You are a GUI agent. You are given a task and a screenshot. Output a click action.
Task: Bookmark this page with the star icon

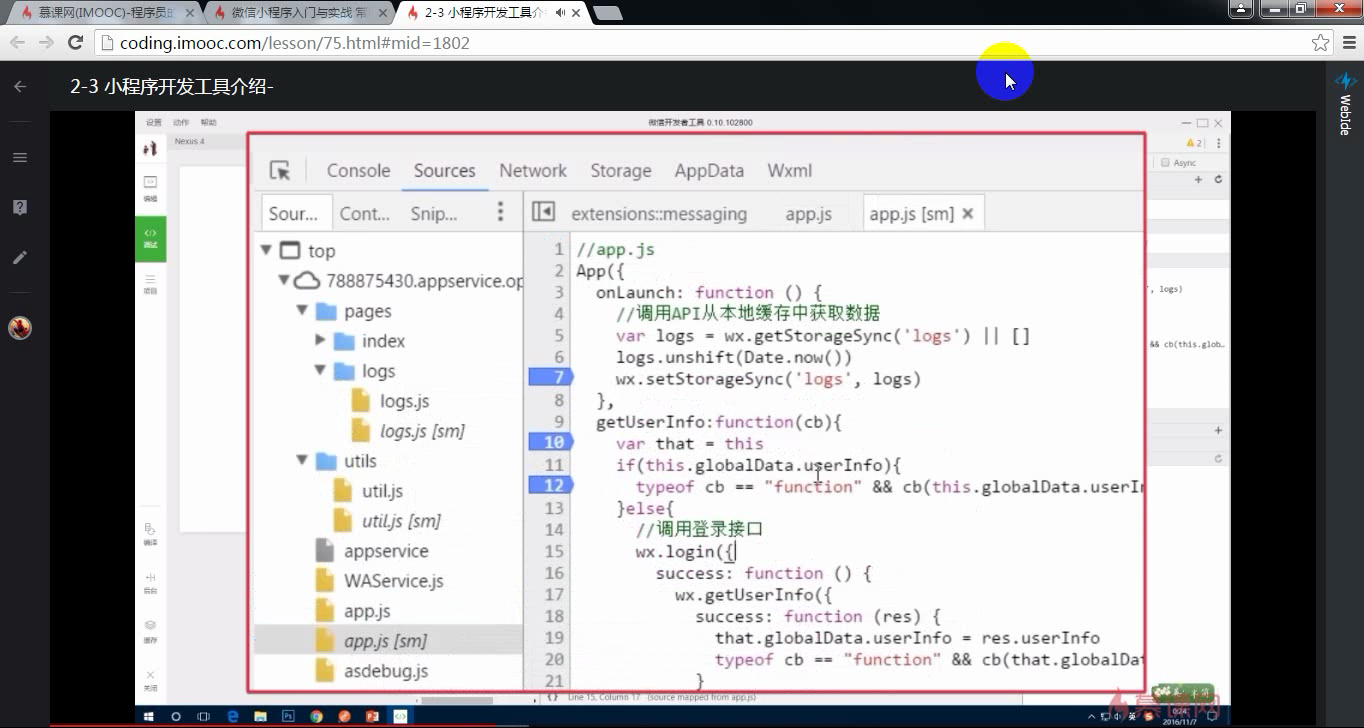pos(1321,43)
